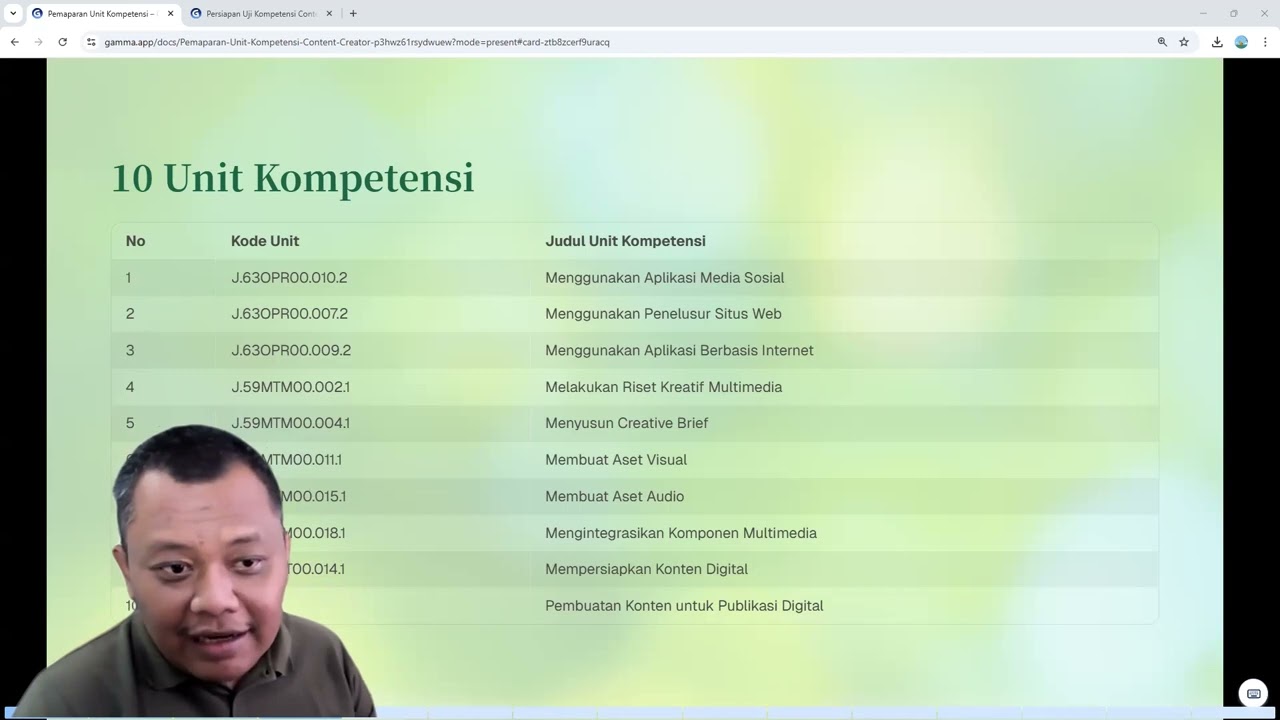Click 'Menyusun Creative Brief' title
This screenshot has width=1280, height=720.
click(x=626, y=423)
